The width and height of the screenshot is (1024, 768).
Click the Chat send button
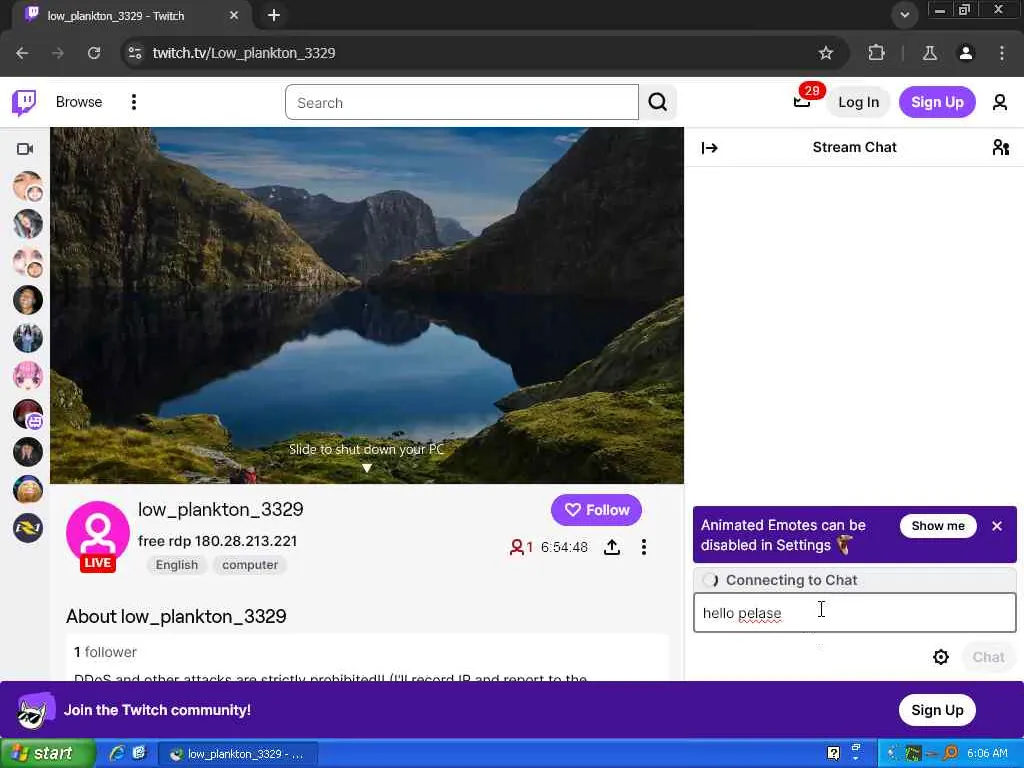[988, 657]
